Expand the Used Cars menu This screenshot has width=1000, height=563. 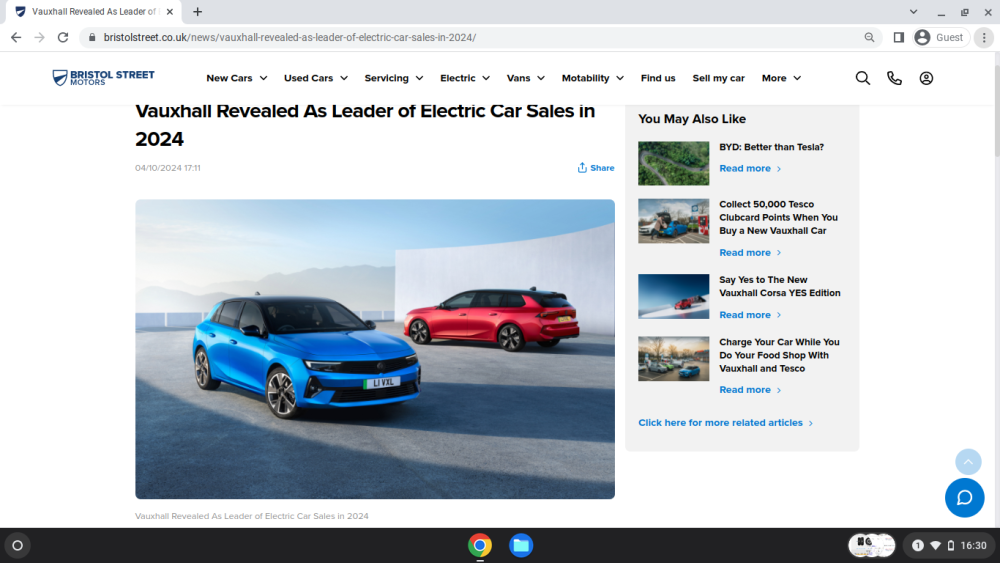(x=316, y=78)
